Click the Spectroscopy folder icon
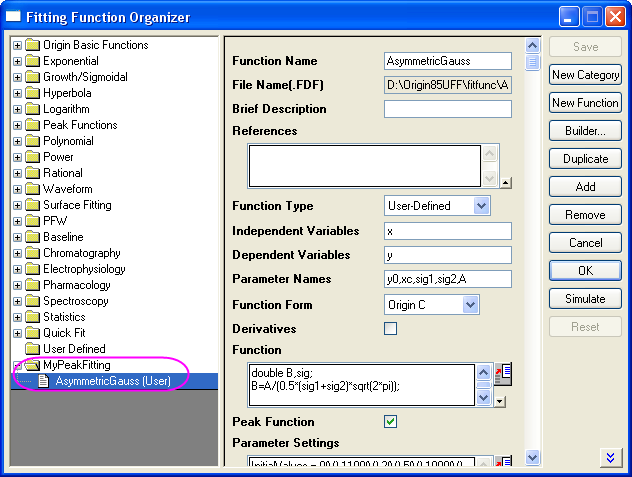632x477 pixels. pos(32,301)
